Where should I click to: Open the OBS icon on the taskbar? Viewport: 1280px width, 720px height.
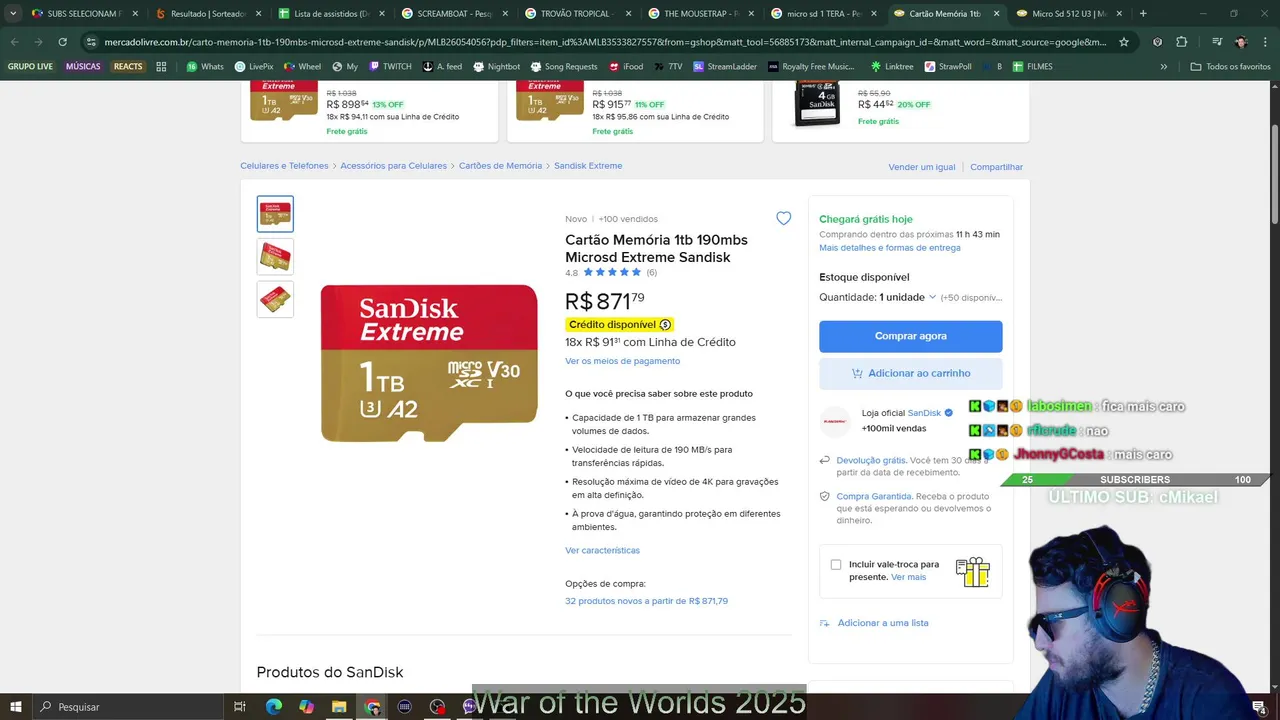tap(437, 707)
